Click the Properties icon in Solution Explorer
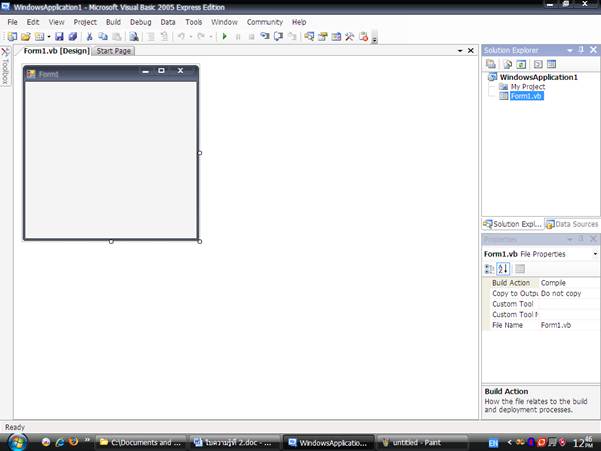Viewport: 601px width, 451px height. point(491,64)
